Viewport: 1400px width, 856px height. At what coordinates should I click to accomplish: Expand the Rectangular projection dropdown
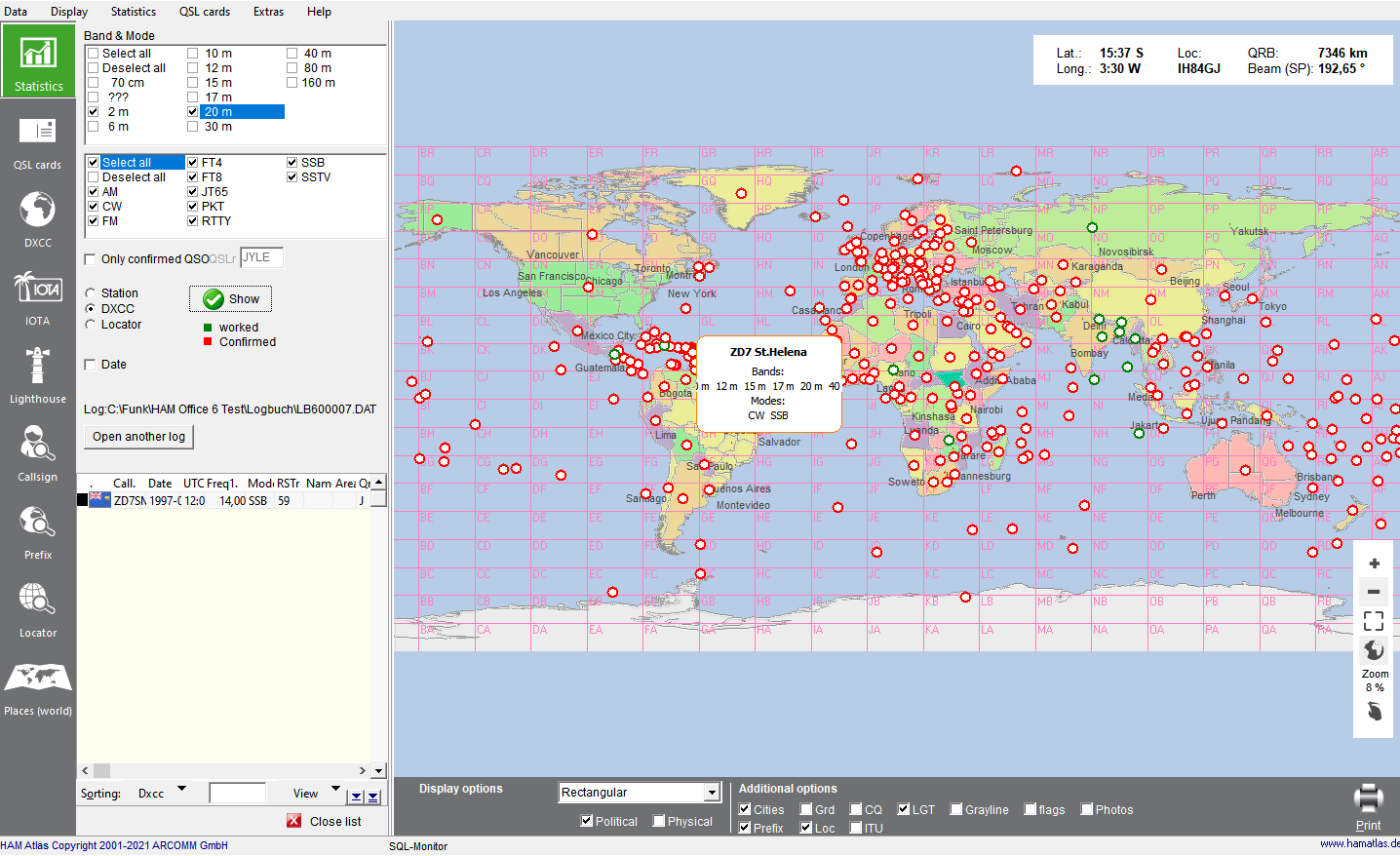tap(712, 793)
